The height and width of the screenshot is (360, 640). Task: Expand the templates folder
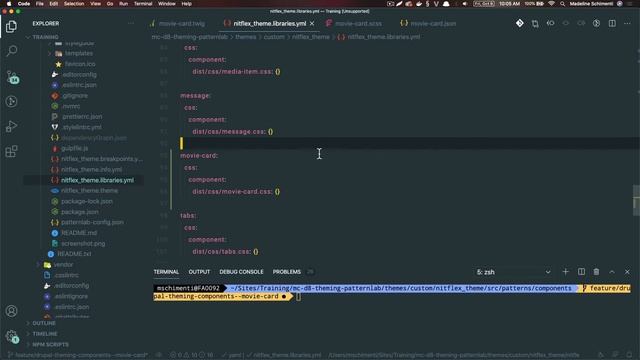click(79, 53)
